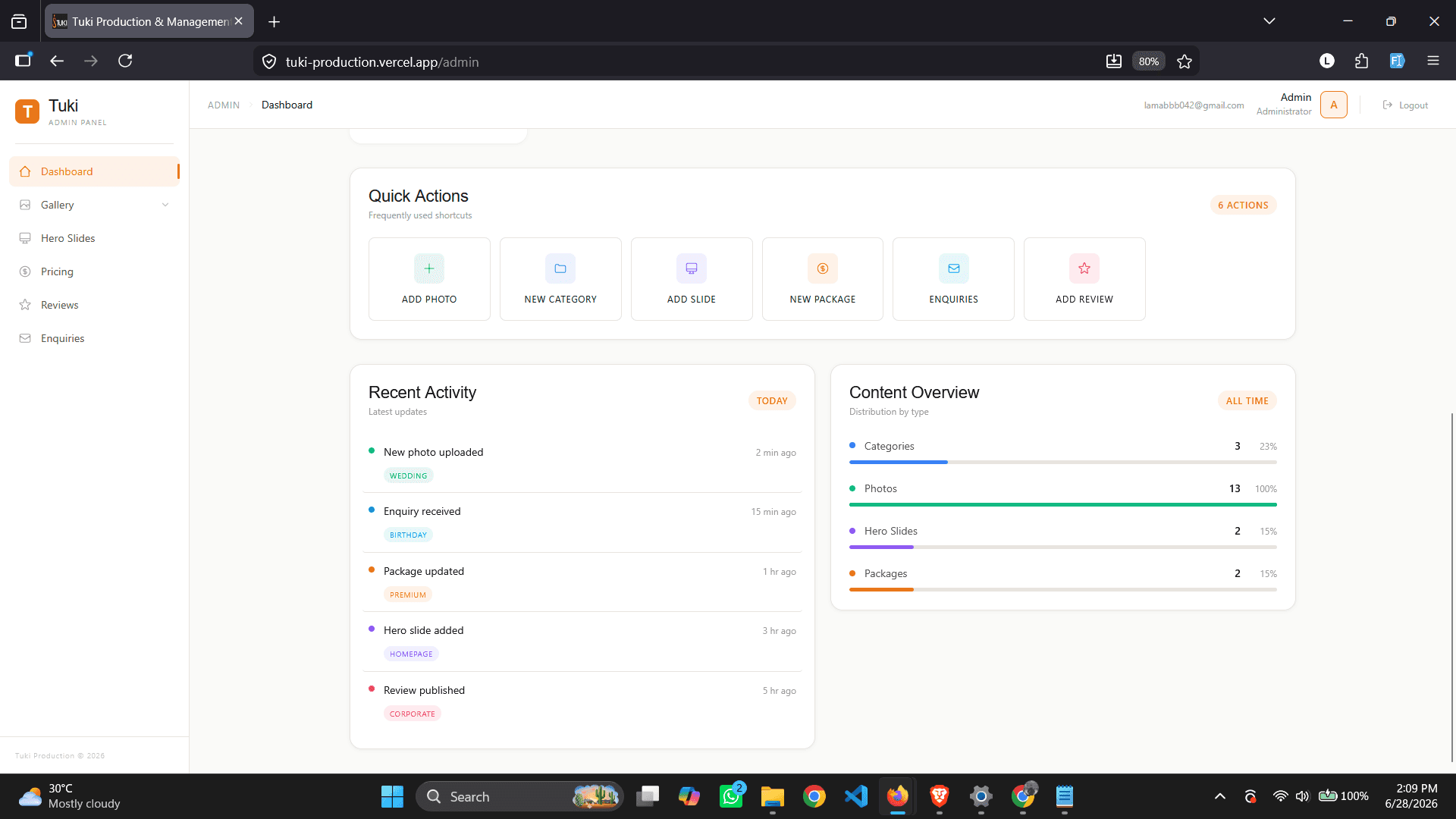Screen dimensions: 1456x819
Task: Open a new browser tab
Action: tap(275, 22)
